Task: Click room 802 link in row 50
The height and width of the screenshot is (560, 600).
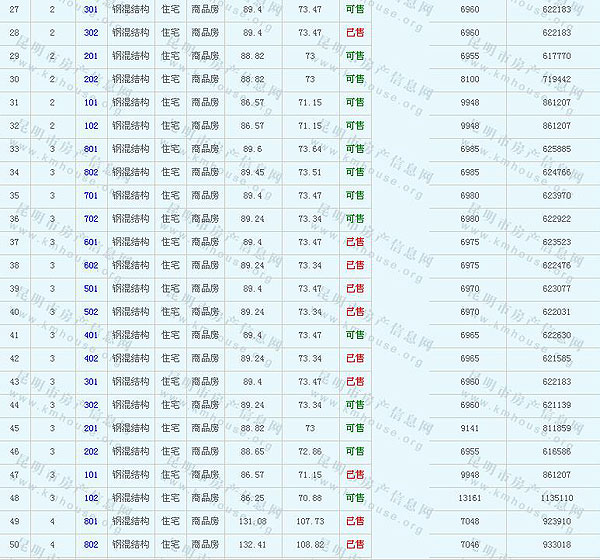Action: pos(91,543)
